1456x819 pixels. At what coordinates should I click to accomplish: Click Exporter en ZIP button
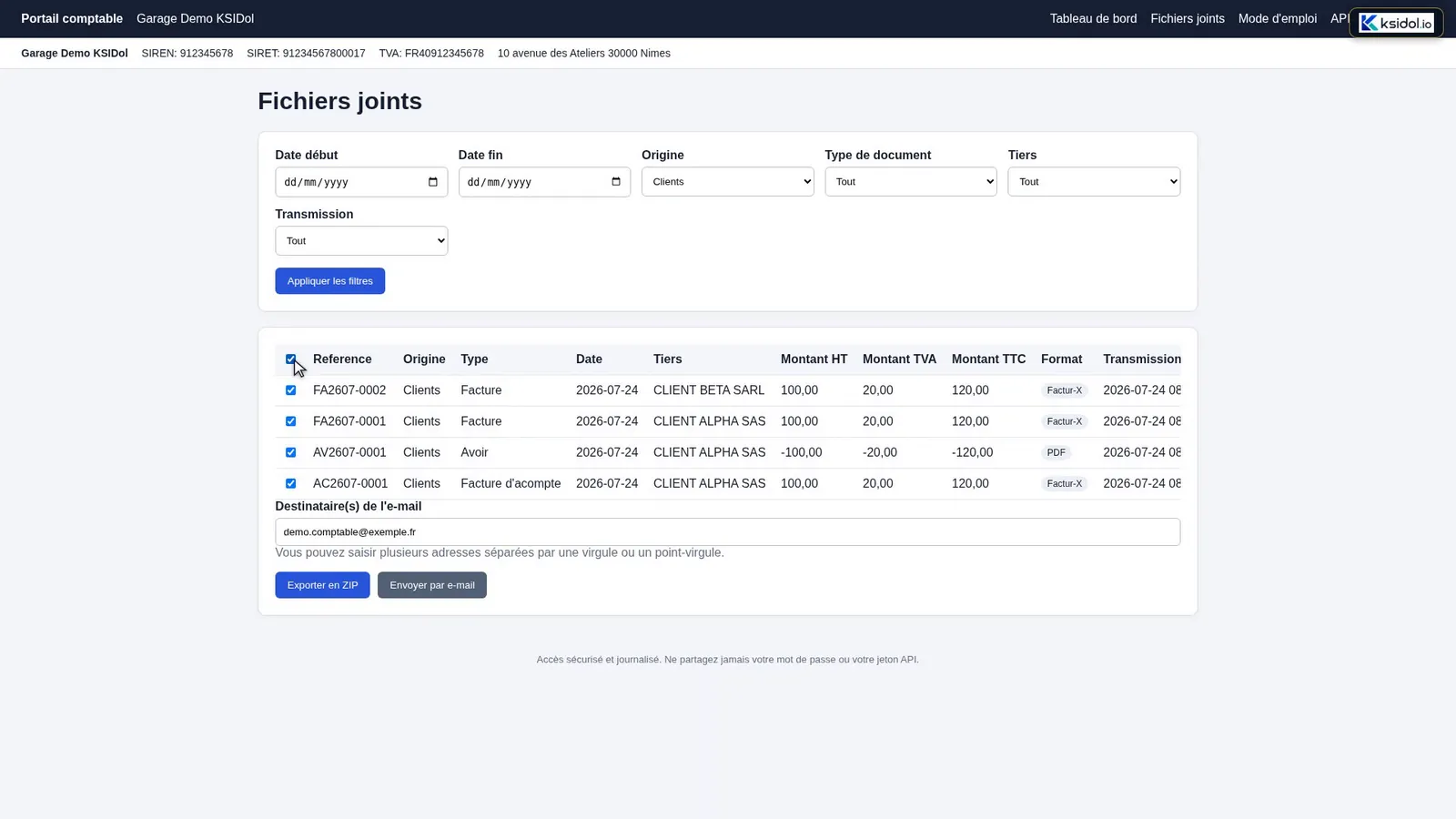(x=322, y=585)
